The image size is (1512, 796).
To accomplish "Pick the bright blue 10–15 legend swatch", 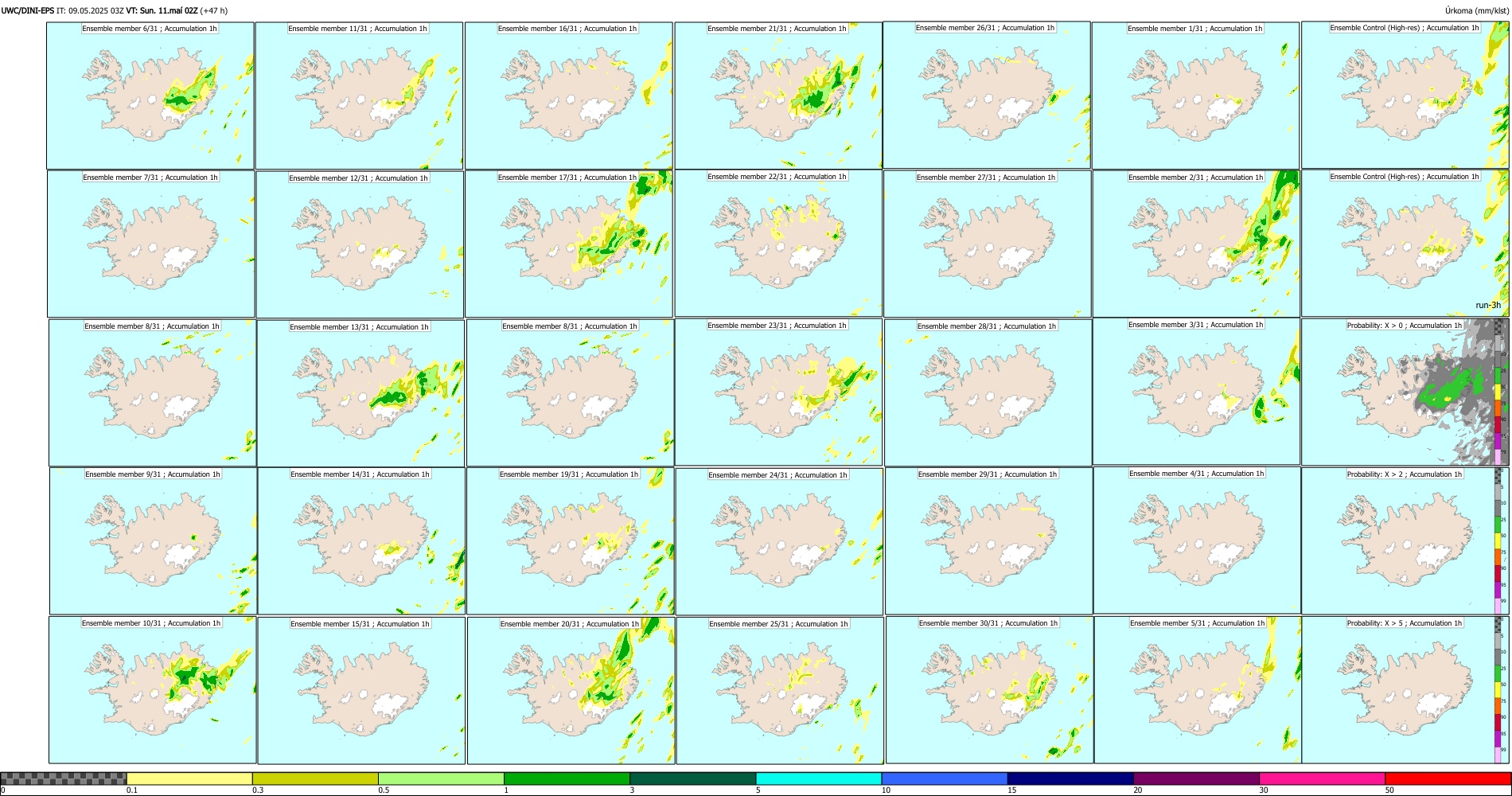I will (944, 778).
